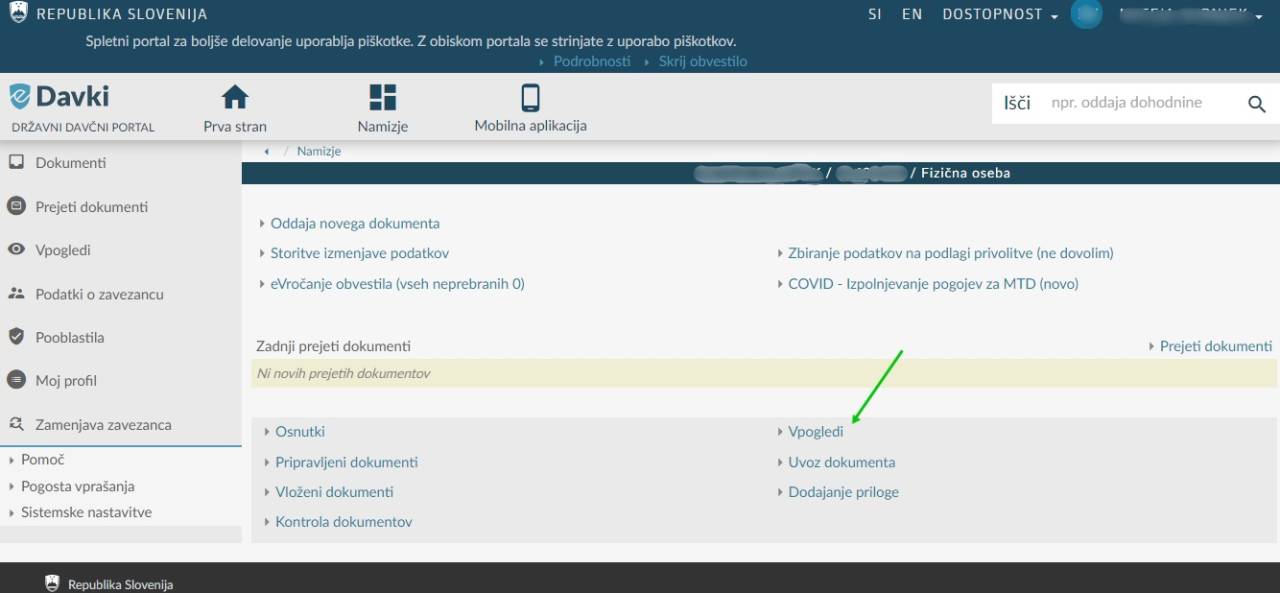Open Oddaja novega dokumenta link

pos(354,224)
